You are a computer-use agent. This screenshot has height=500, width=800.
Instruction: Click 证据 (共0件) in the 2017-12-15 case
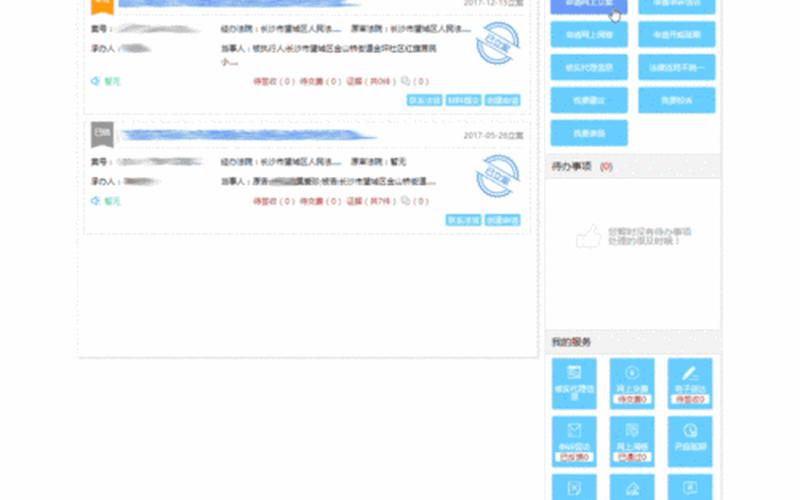pos(371,81)
